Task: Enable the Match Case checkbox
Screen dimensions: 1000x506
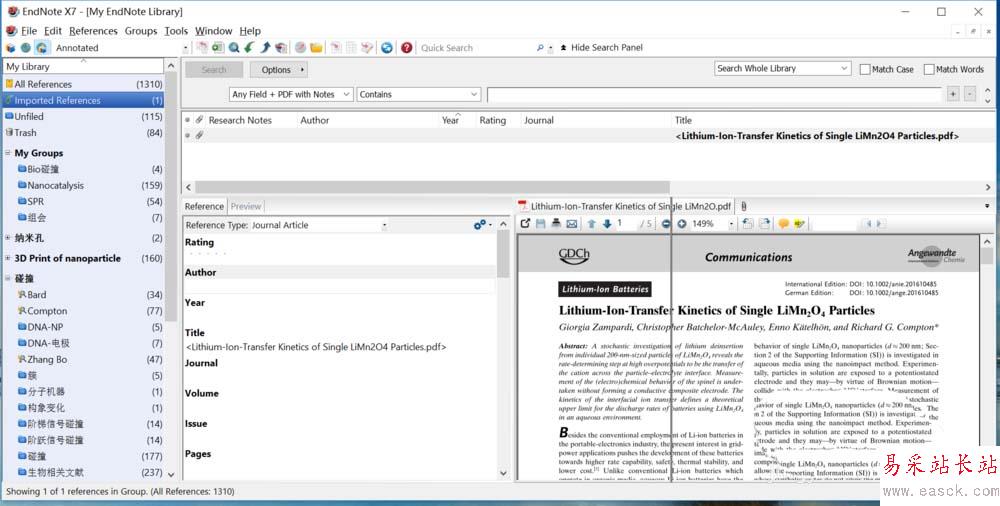Action: click(865, 69)
